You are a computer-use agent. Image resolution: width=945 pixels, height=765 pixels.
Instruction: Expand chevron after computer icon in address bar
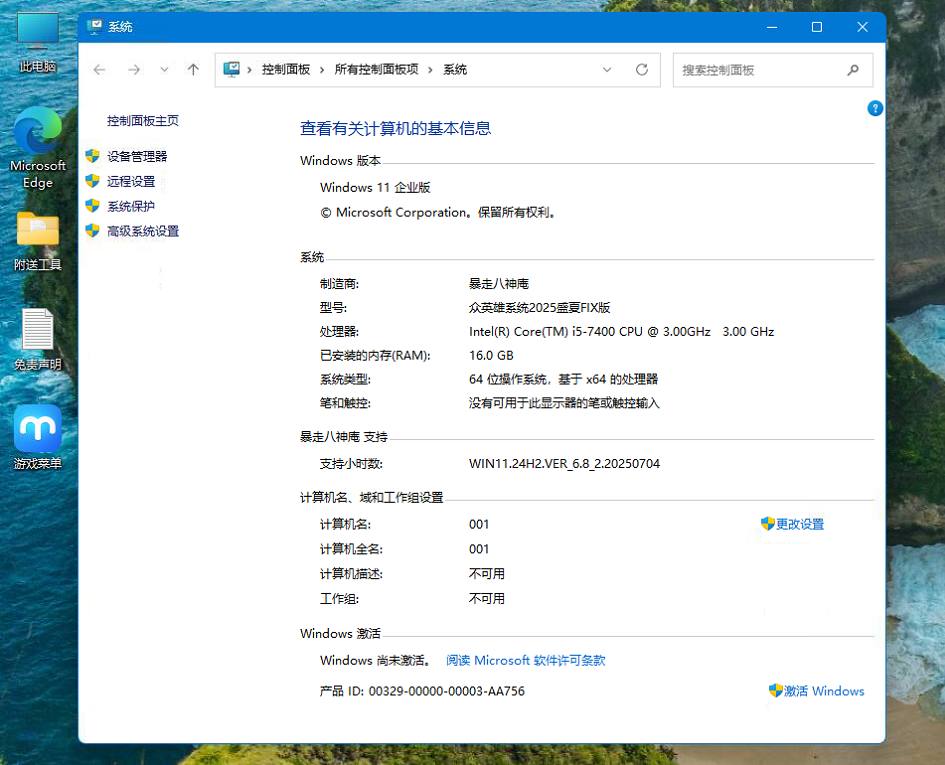250,70
